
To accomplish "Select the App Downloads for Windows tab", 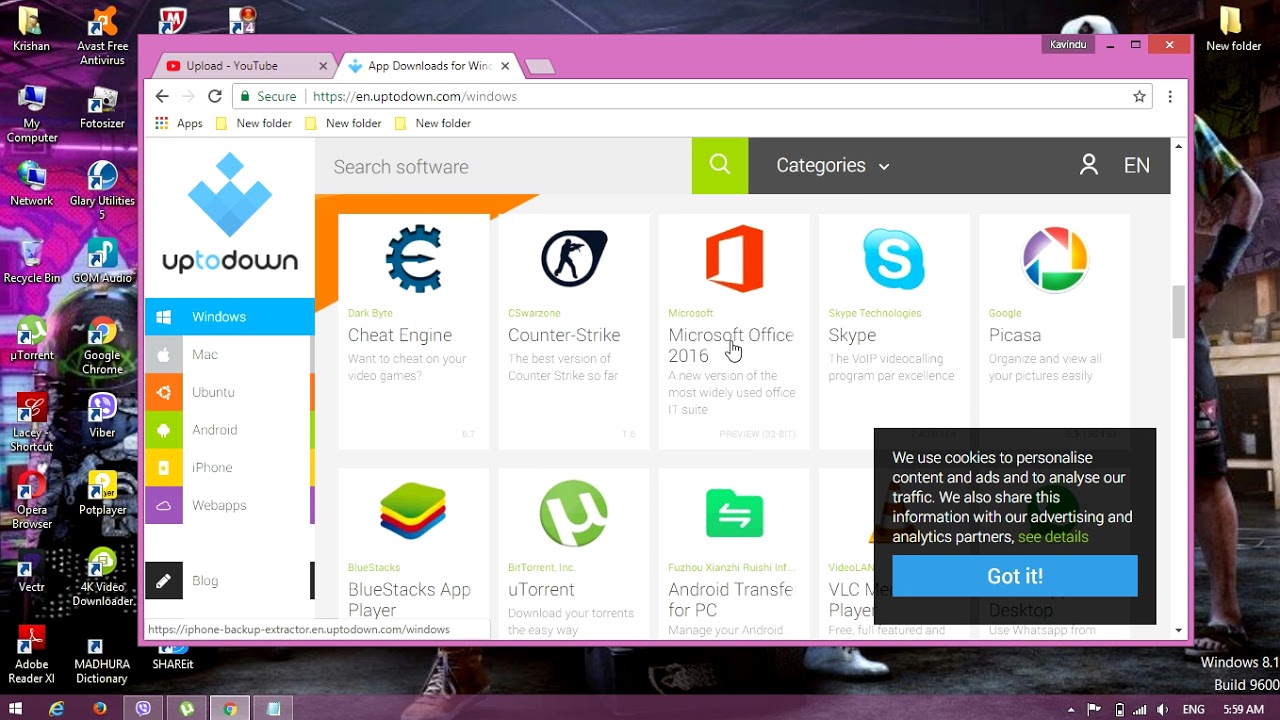I will 430,66.
